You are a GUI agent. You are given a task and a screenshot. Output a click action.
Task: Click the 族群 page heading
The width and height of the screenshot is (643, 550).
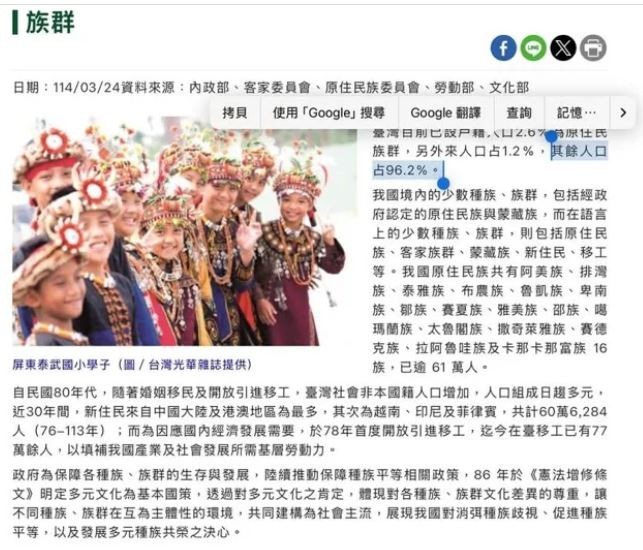[x=50, y=22]
